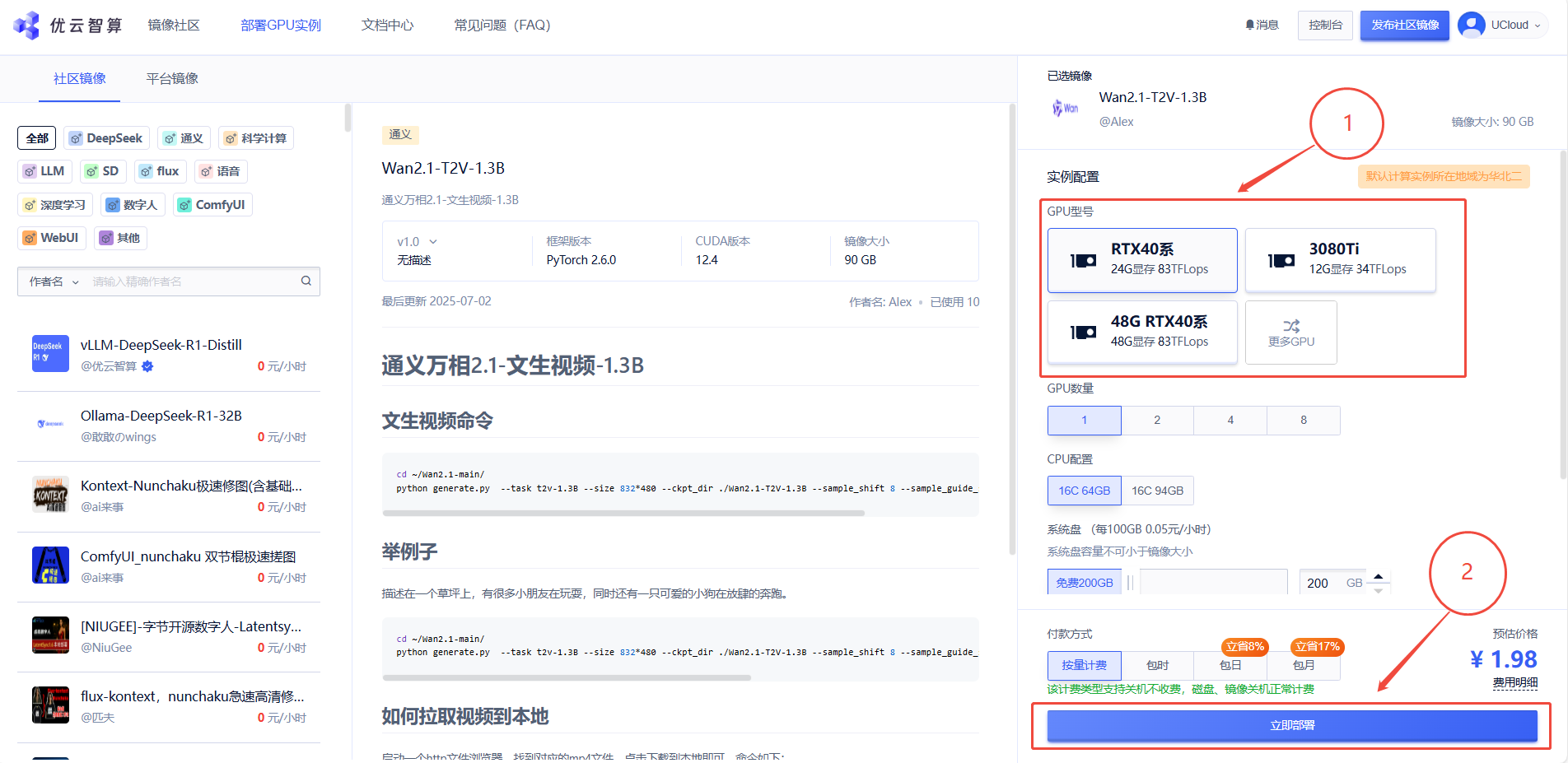Screen dimensions: 1568x763
Task: Filter by 语音 tag
Action: [x=221, y=171]
